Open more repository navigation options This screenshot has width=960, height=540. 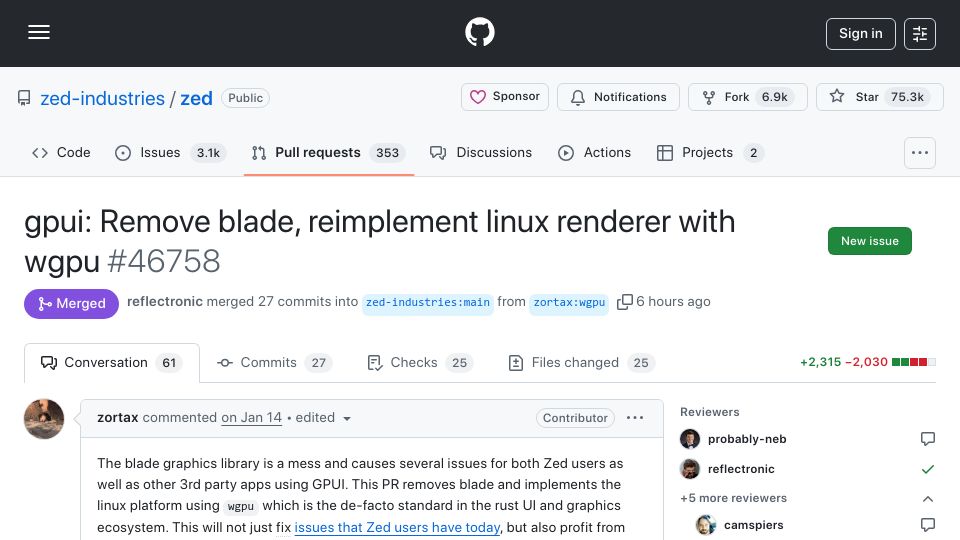click(x=920, y=153)
